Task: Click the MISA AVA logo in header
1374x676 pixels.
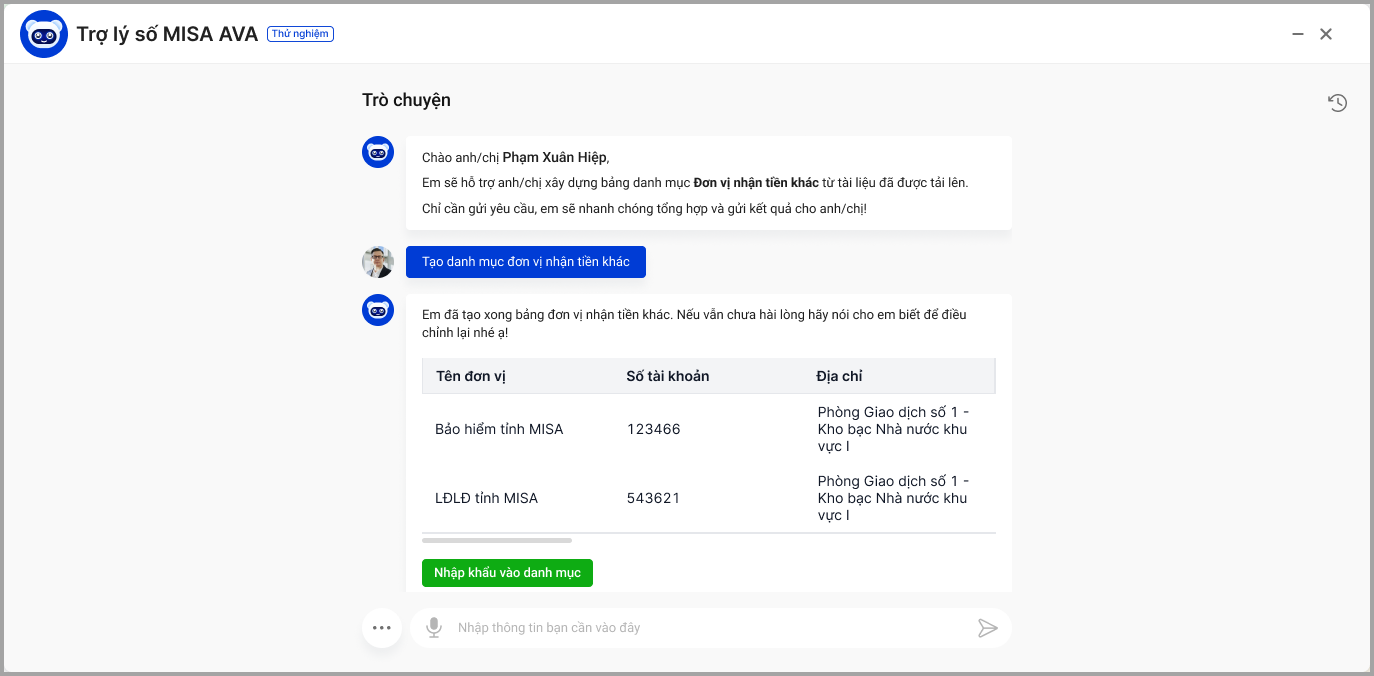Action: pos(44,34)
